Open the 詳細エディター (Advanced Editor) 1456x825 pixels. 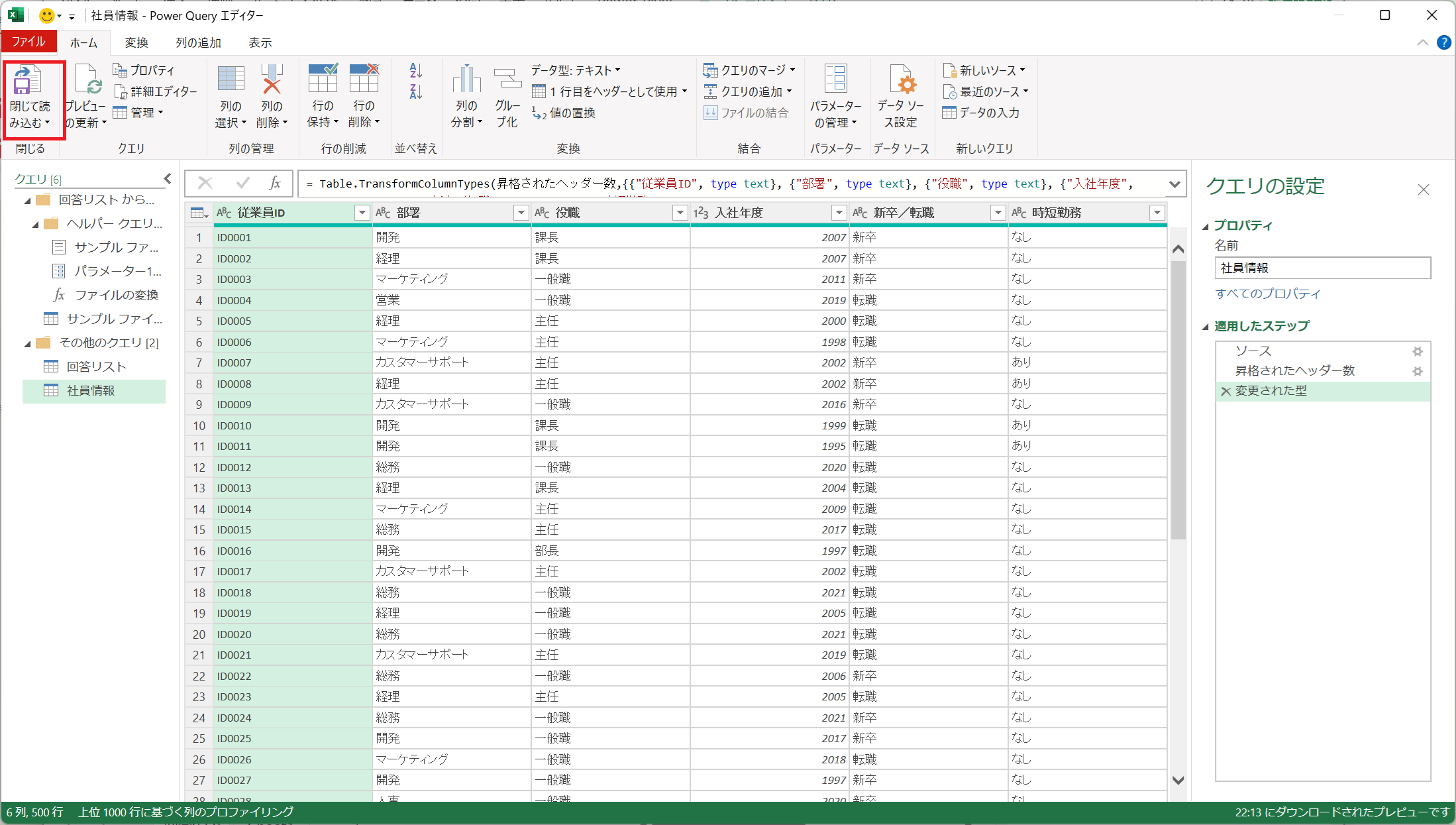pos(156,91)
